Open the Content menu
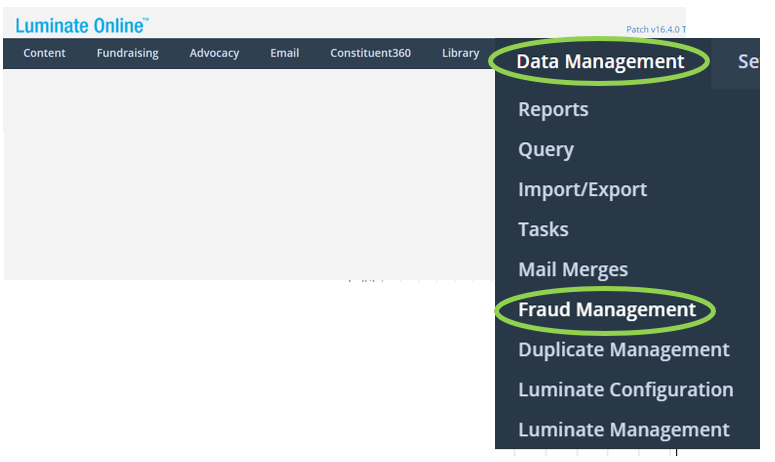 pos(44,53)
